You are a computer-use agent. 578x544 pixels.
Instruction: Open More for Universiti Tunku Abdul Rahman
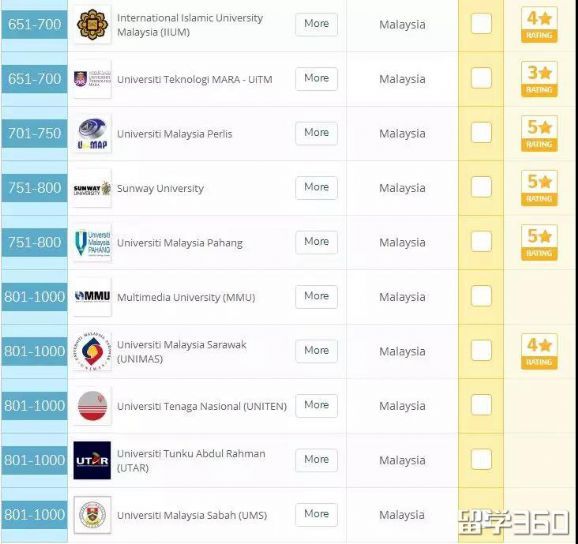point(316,460)
